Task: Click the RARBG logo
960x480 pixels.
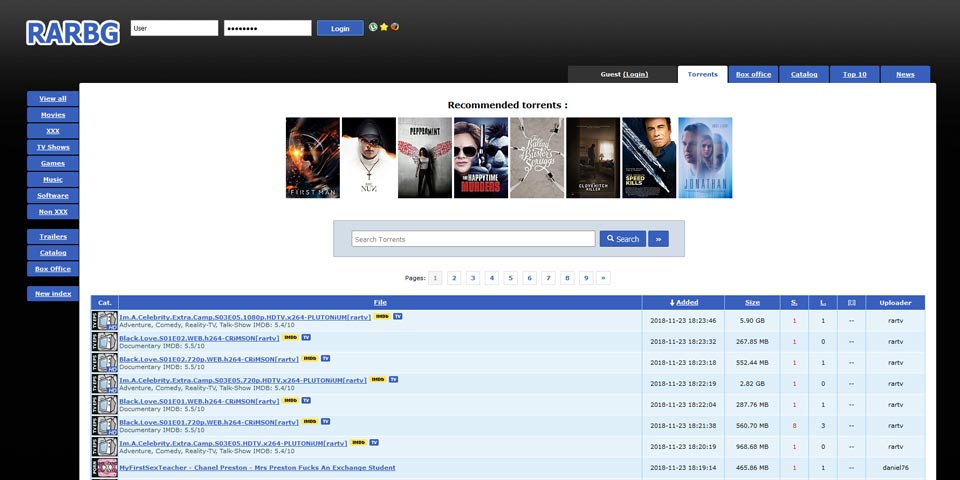Action: point(73,32)
